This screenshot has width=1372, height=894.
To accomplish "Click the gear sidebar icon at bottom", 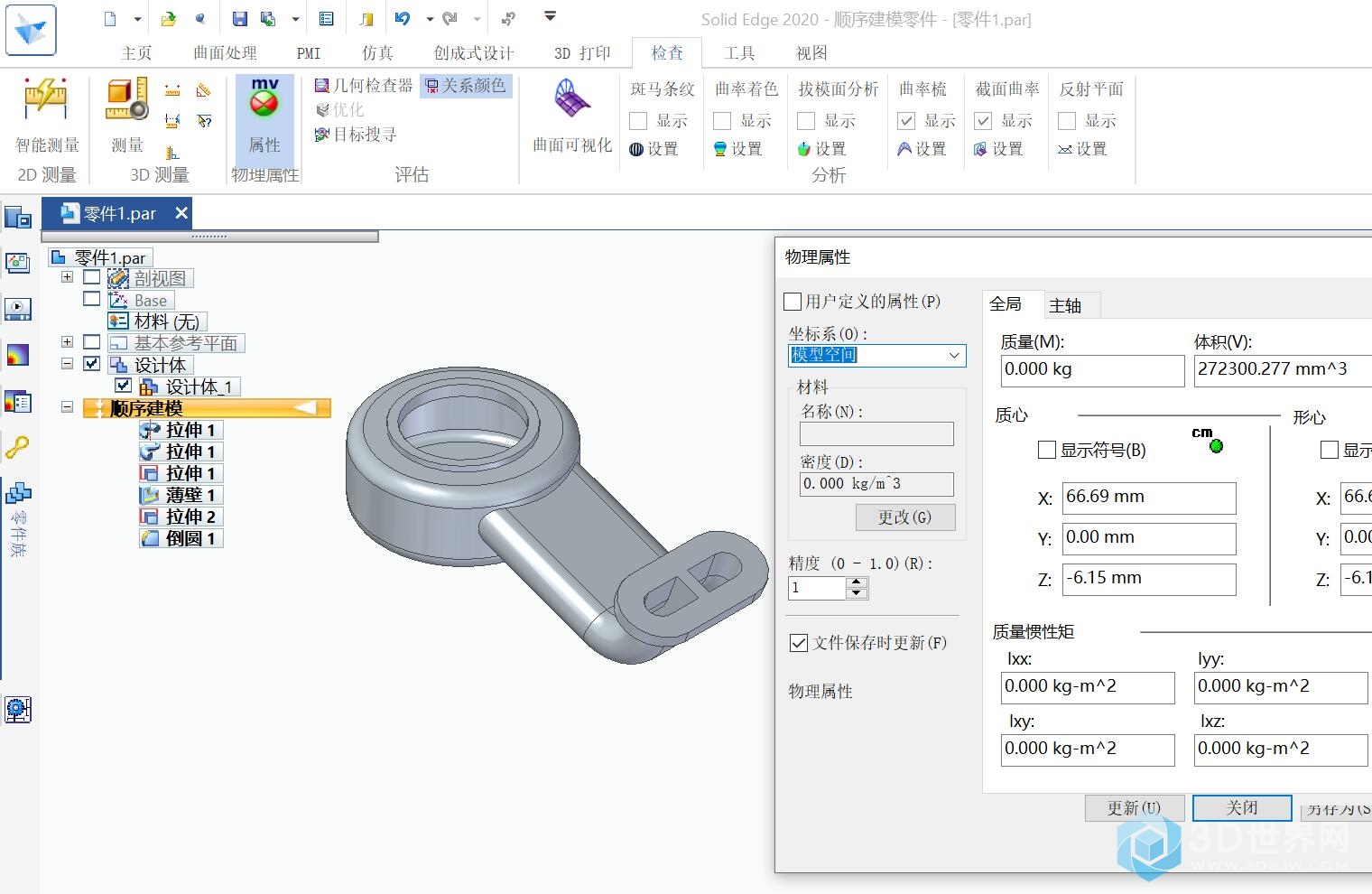I will (x=17, y=710).
